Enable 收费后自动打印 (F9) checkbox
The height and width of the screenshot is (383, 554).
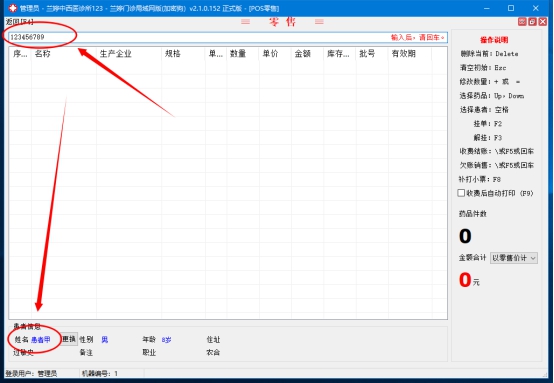461,193
